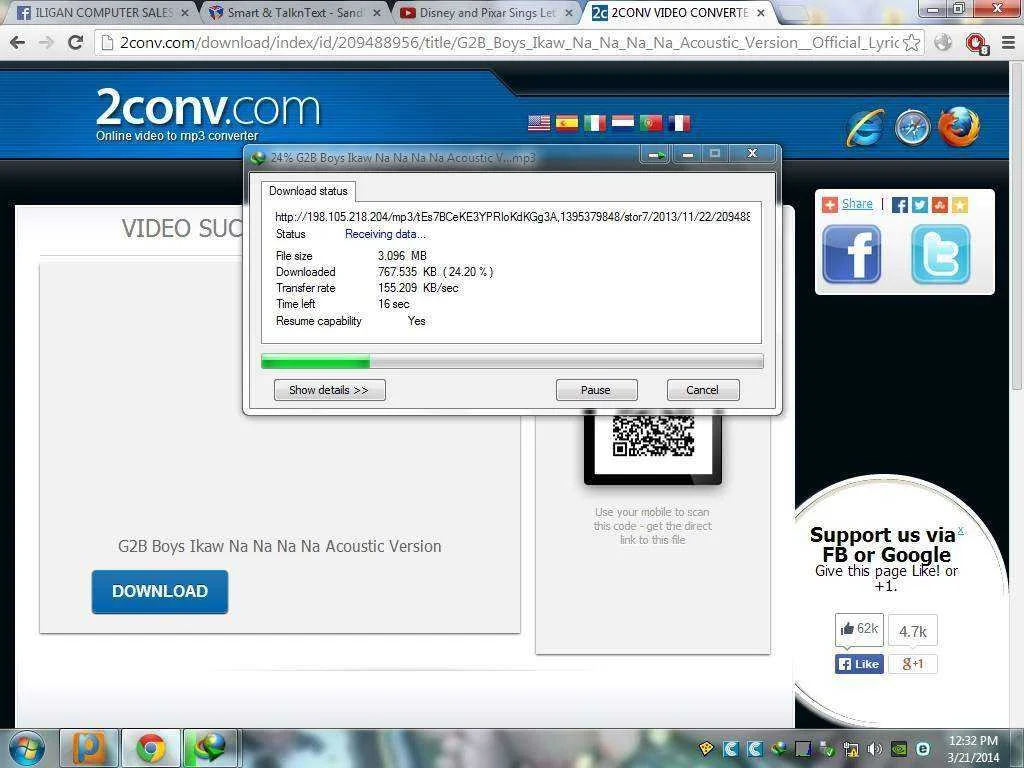Viewport: 1024px width, 768px height.
Task: Switch to the French flag language
Action: (679, 123)
